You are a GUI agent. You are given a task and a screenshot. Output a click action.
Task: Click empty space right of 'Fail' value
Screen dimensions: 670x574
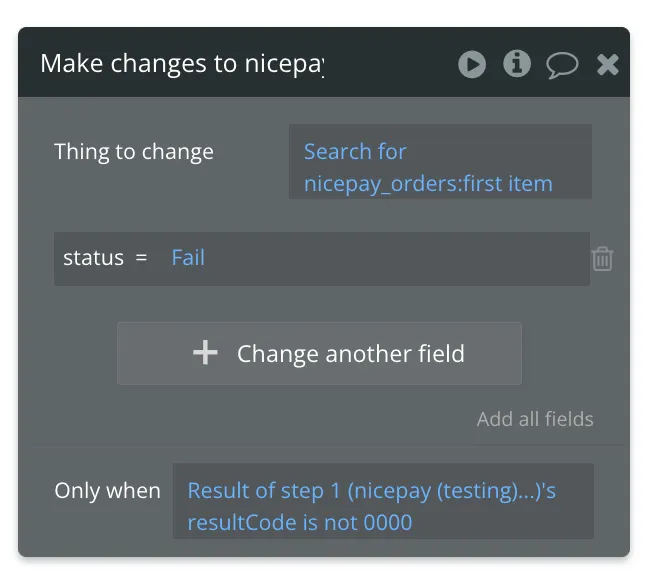(x=400, y=258)
